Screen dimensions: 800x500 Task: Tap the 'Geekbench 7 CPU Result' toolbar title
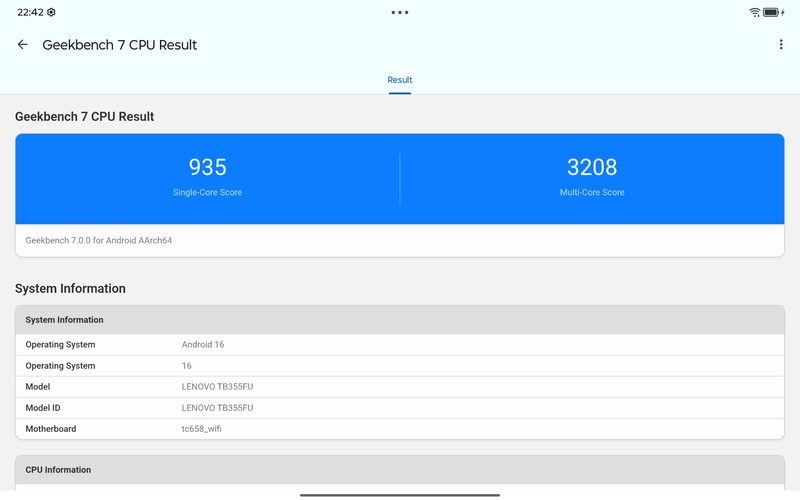tap(119, 45)
